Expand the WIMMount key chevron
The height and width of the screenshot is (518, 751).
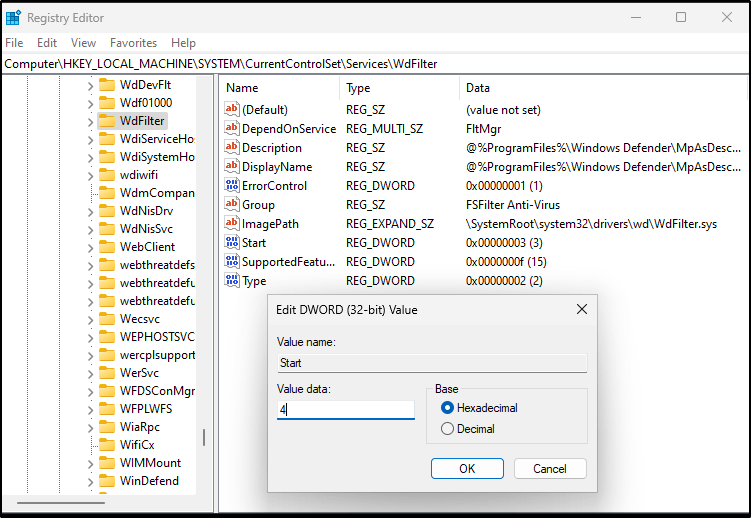click(x=90, y=463)
